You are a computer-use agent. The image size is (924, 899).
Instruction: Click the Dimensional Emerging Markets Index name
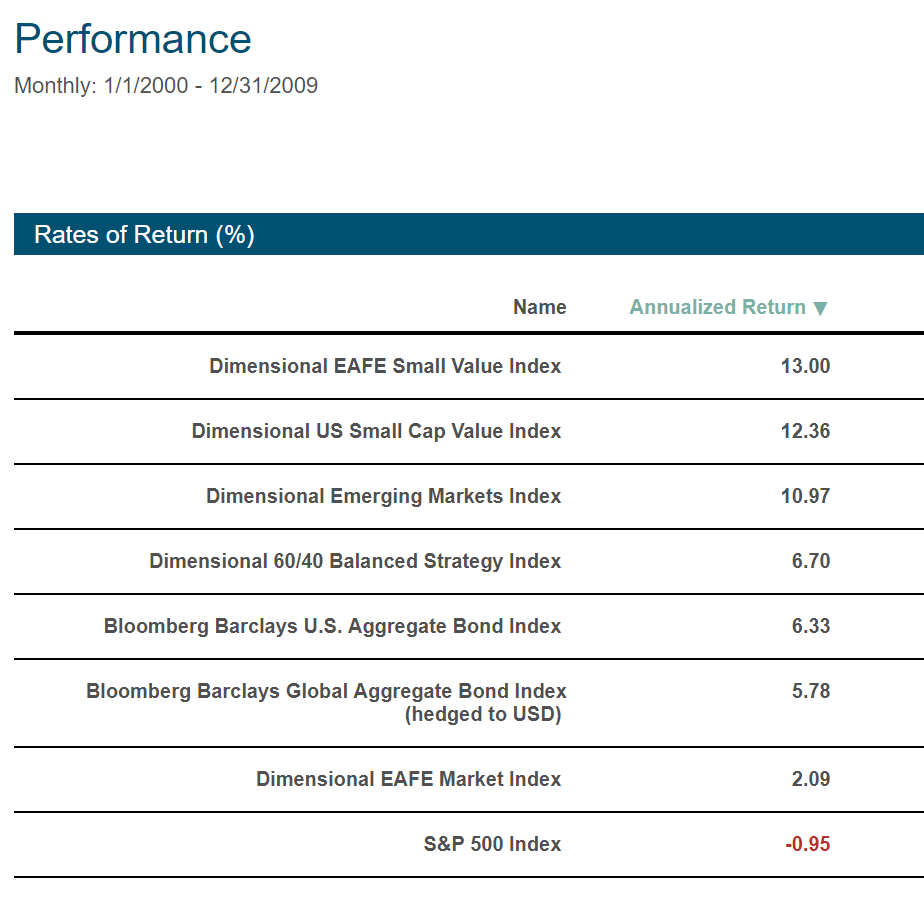point(383,496)
